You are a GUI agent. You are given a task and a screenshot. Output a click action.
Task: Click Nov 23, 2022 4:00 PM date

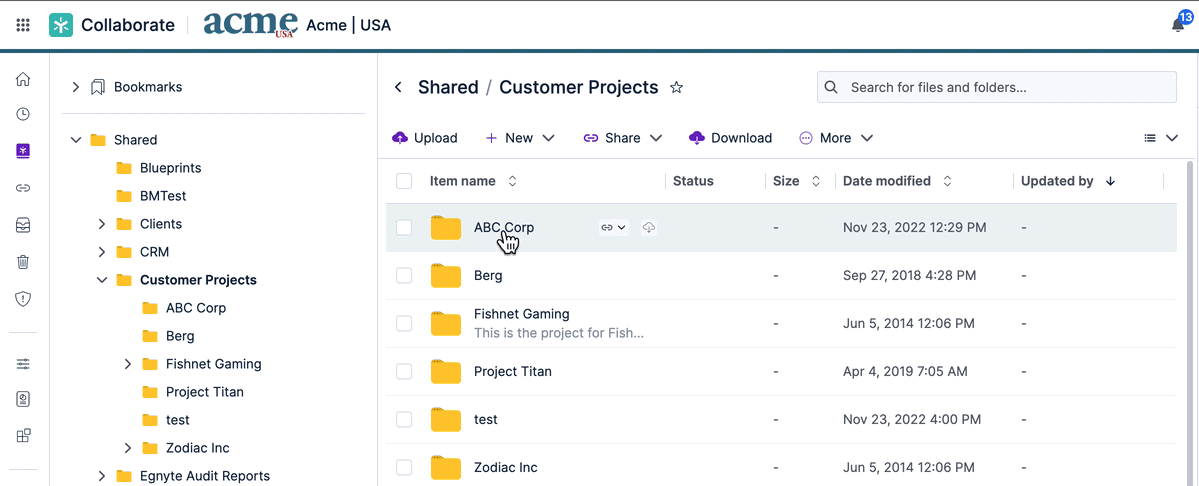(x=912, y=420)
